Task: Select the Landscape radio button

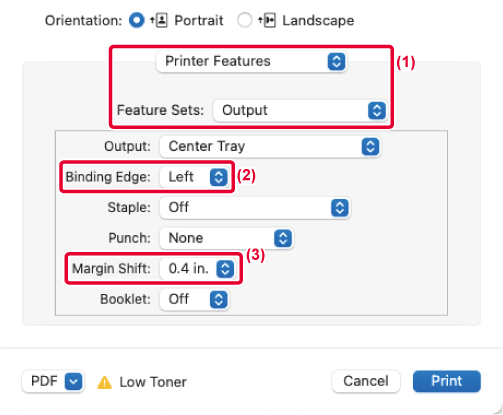Action: (x=244, y=20)
